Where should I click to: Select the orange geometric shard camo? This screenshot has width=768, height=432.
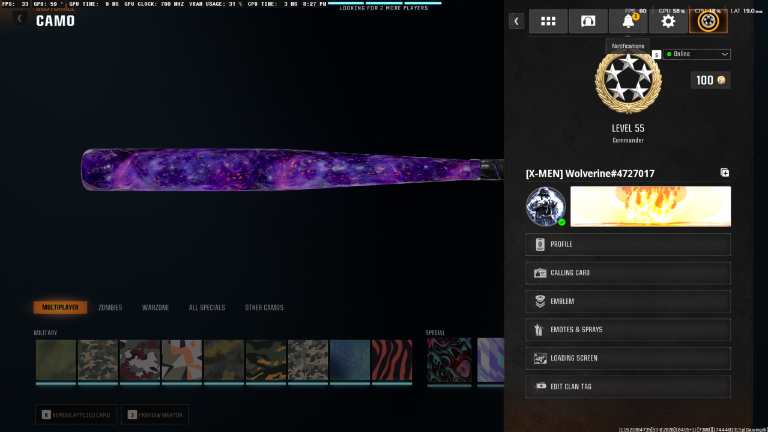pyautogui.click(x=182, y=360)
